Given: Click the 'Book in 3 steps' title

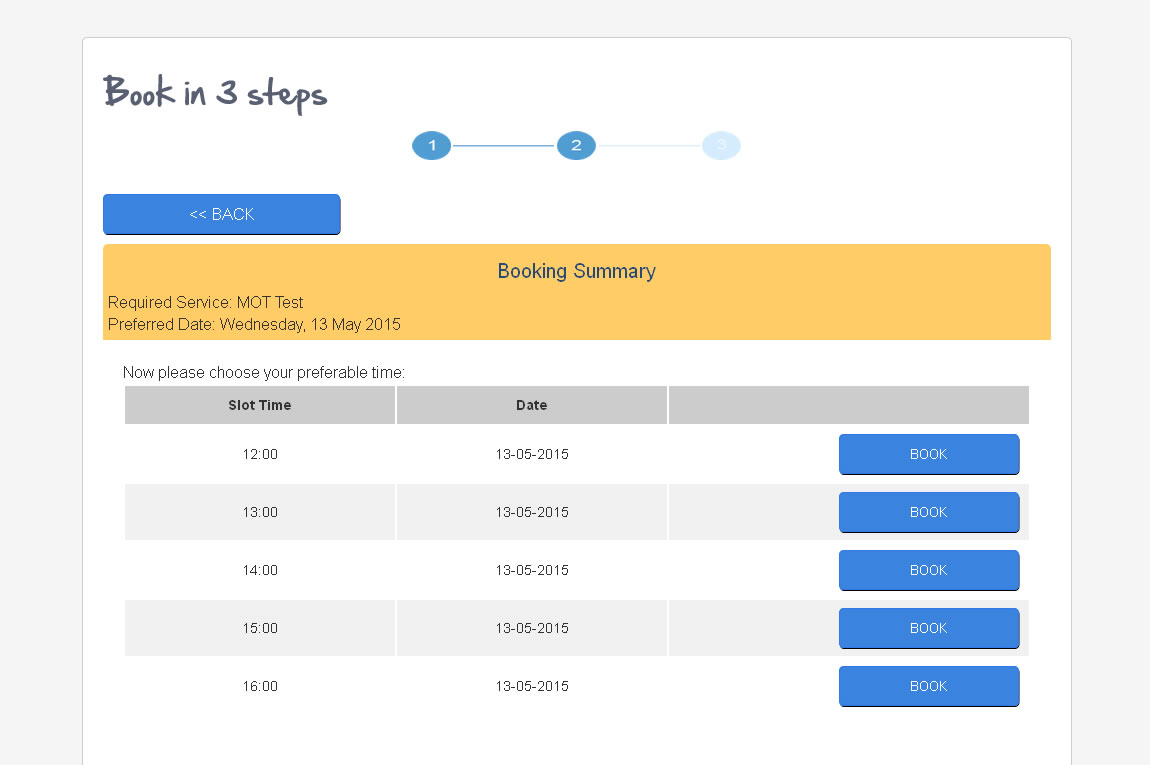Looking at the screenshot, I should click(215, 93).
